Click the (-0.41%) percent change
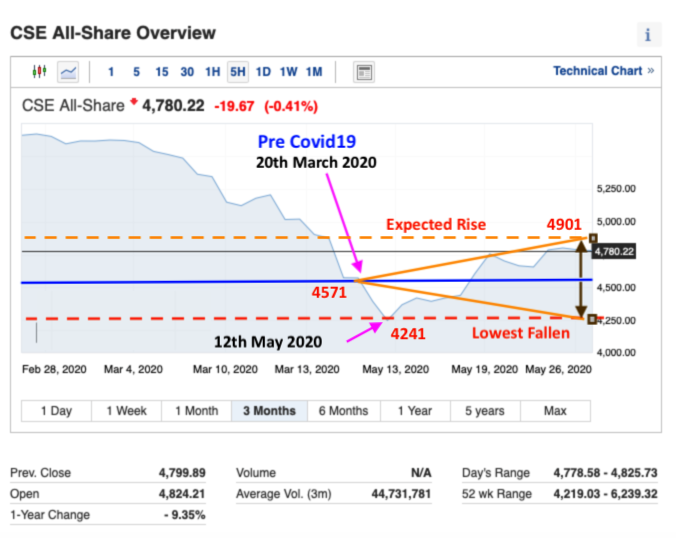Viewport: 676px width, 538px height. 291,106
